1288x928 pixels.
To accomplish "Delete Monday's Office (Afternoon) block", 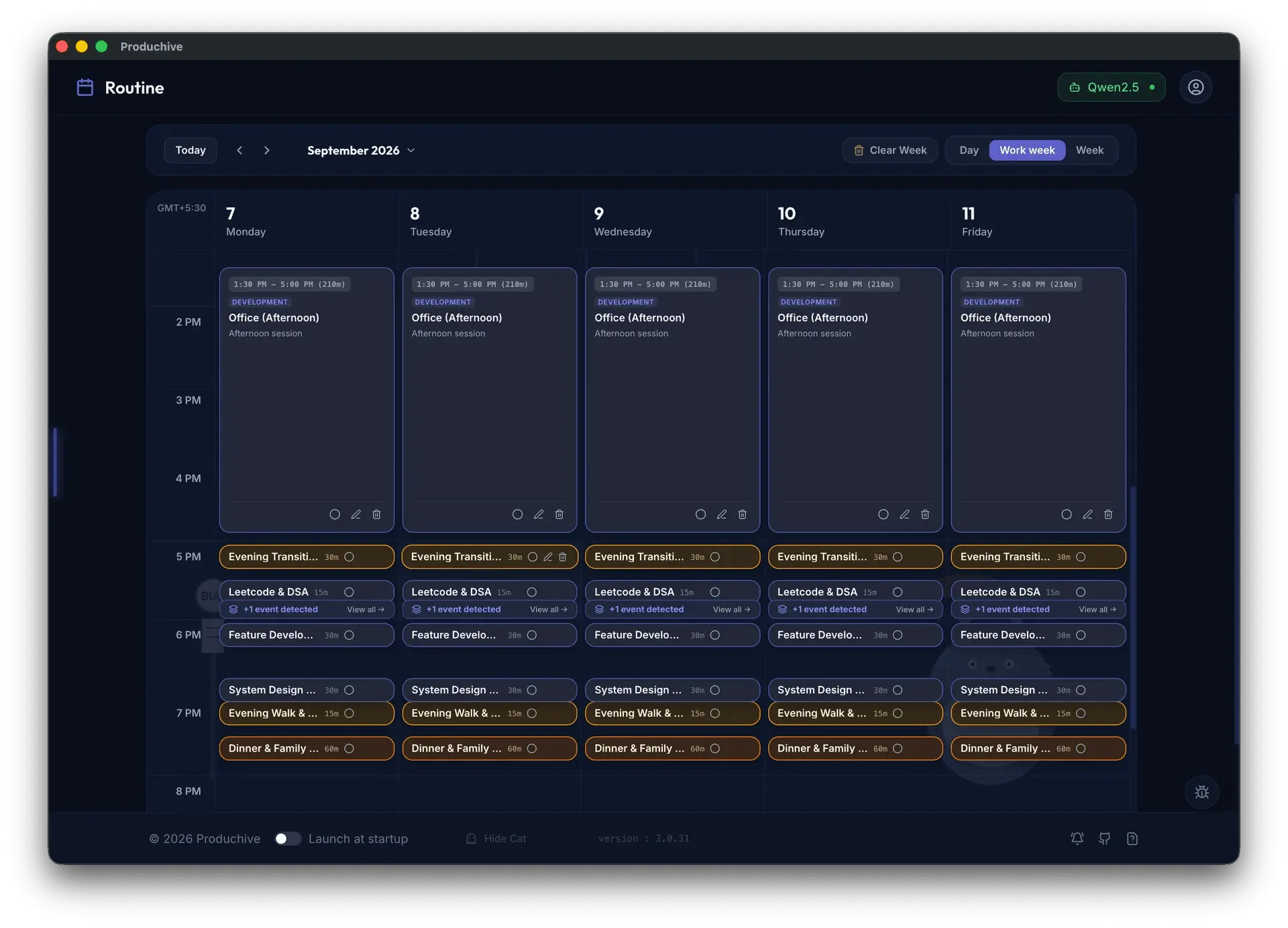I will pos(376,514).
